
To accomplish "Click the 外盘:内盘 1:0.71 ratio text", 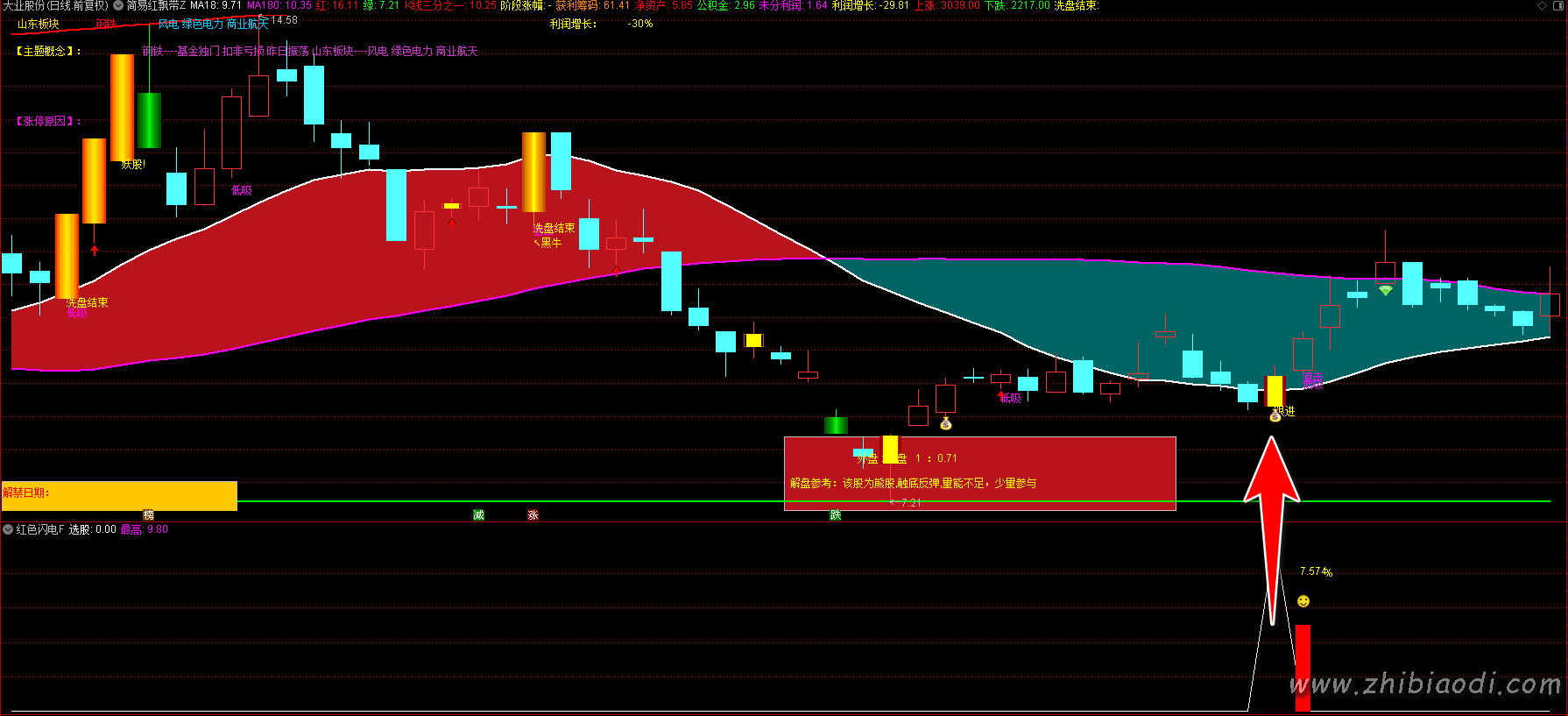I will point(907,458).
